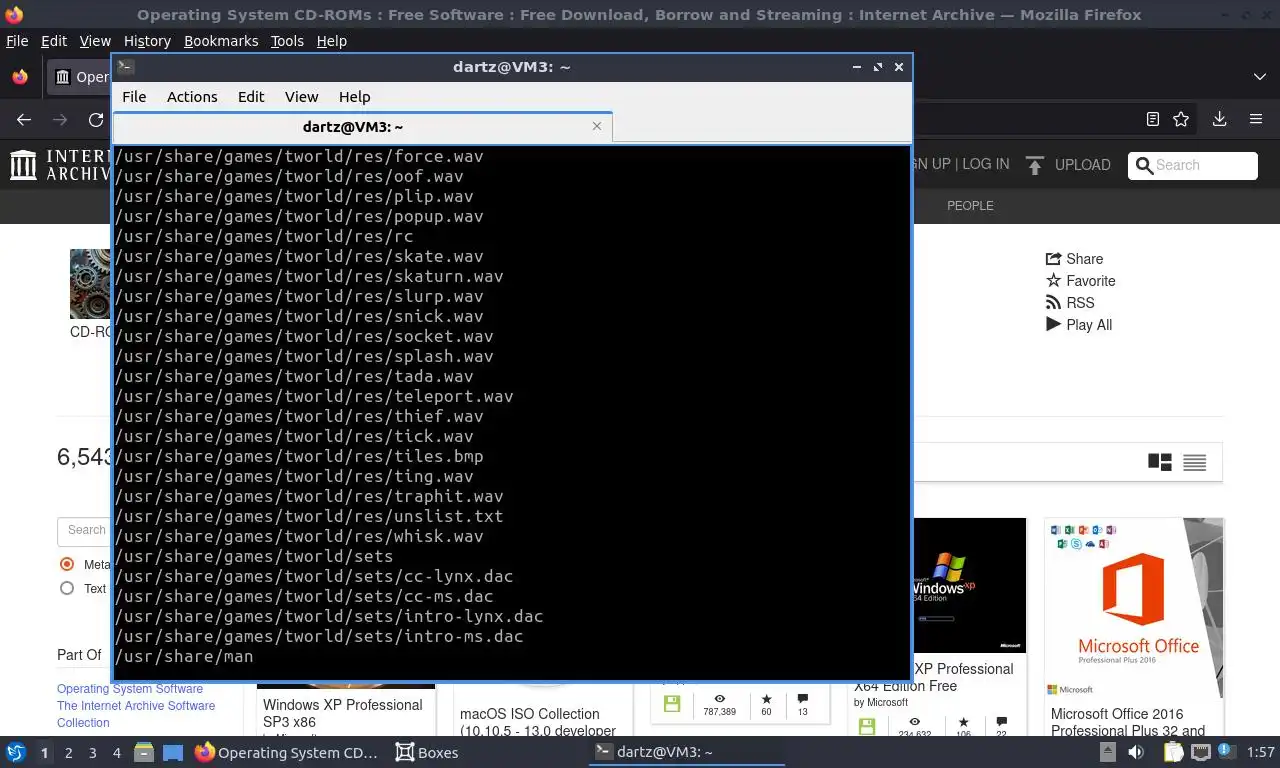1280x768 pixels.
Task: Click the taskbar clock showing 1:57
Action: pos(1261,752)
